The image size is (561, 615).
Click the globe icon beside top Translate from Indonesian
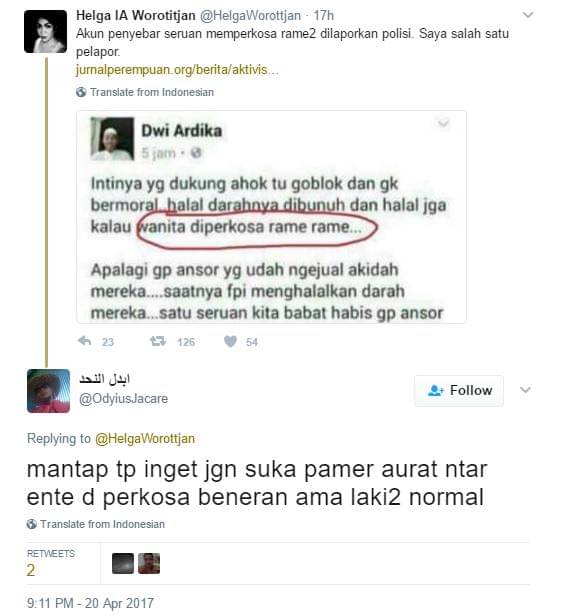81,92
